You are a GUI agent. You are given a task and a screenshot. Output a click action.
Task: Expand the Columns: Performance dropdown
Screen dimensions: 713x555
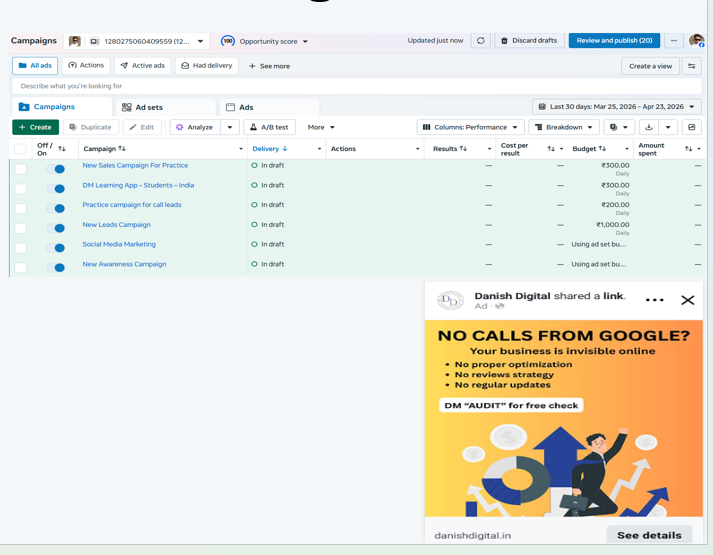(470, 127)
